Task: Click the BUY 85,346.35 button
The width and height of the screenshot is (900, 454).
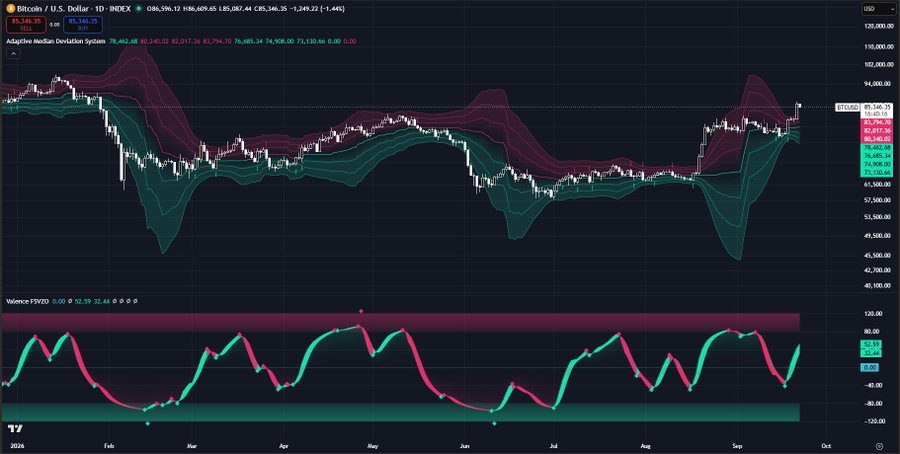Action: (x=83, y=24)
